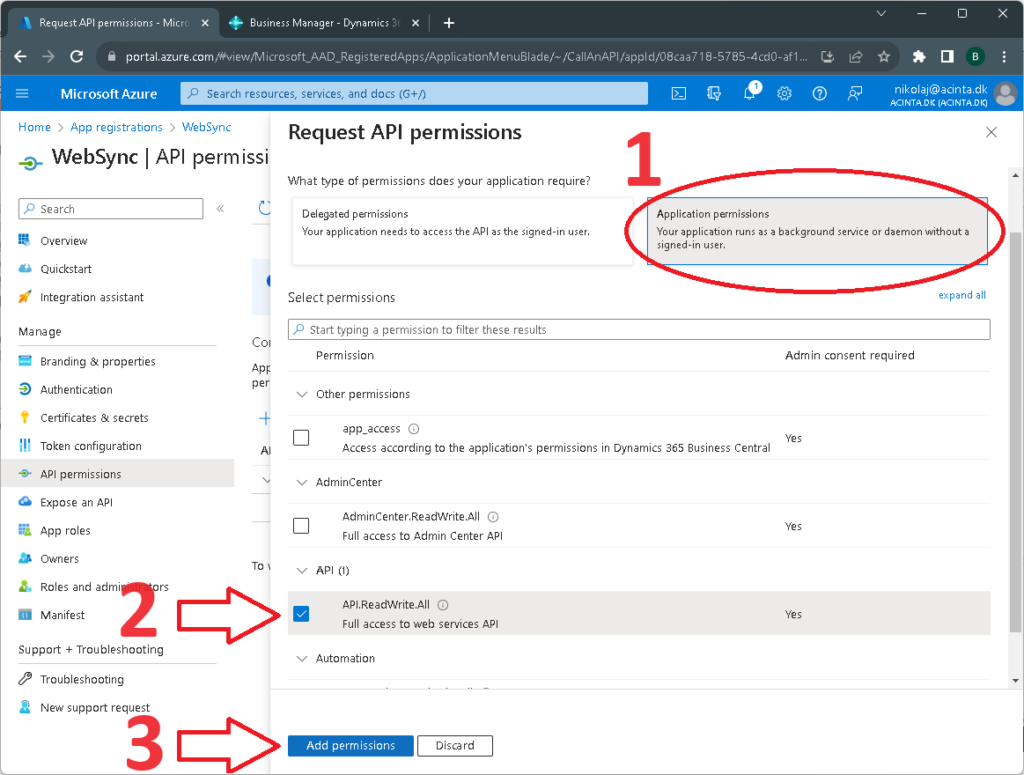Click info icon next to API.ReadWrite.All
Image resolution: width=1024 pixels, height=775 pixels.
click(x=443, y=604)
